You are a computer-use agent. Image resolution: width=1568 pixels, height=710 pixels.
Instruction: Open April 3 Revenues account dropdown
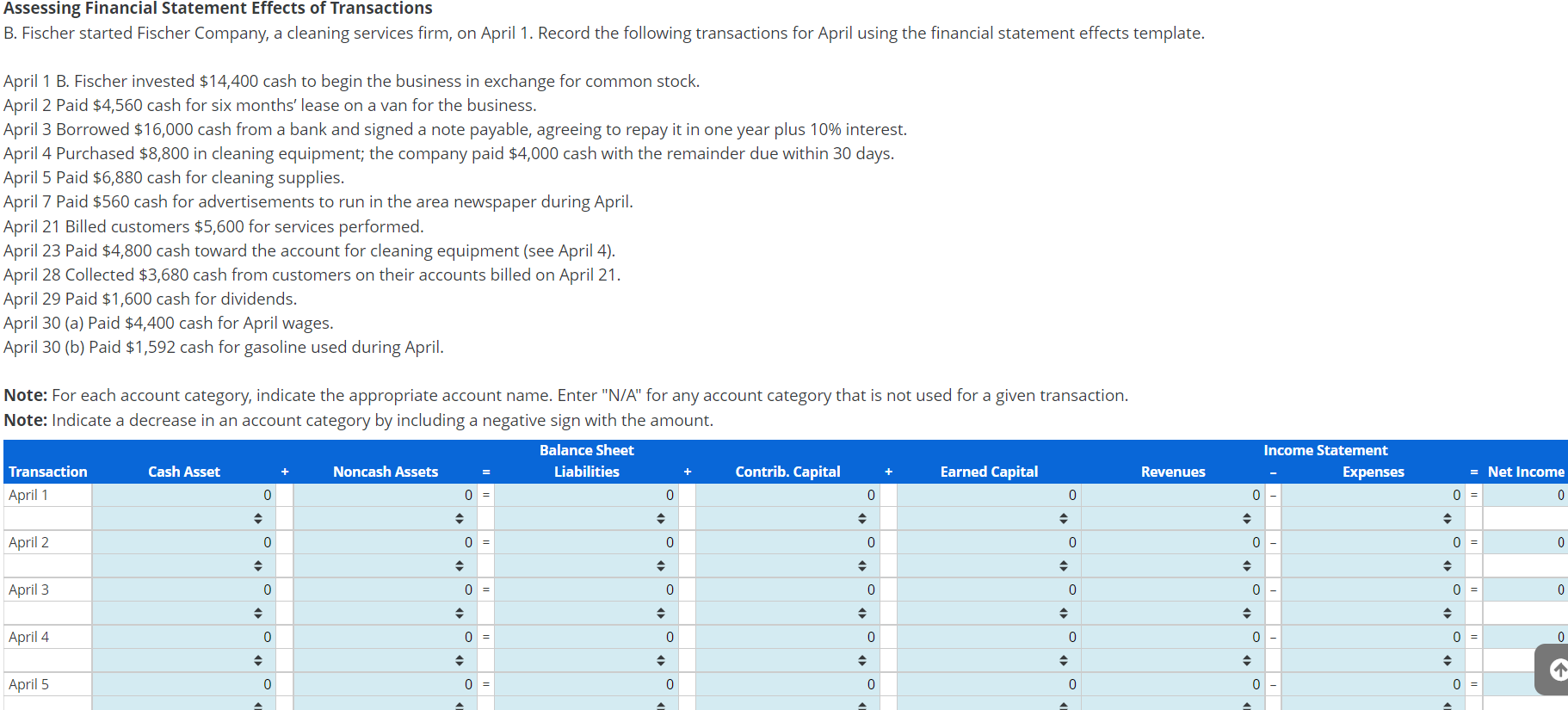tap(1173, 613)
